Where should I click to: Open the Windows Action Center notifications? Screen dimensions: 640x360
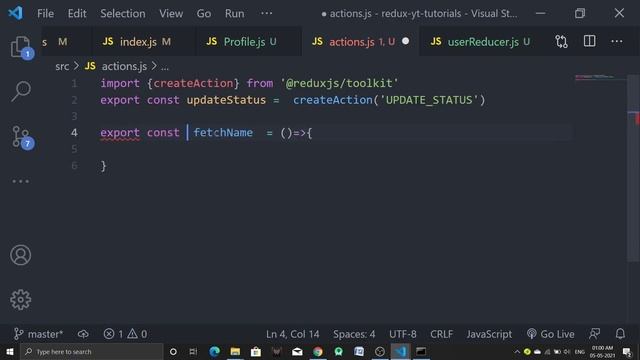(627, 351)
